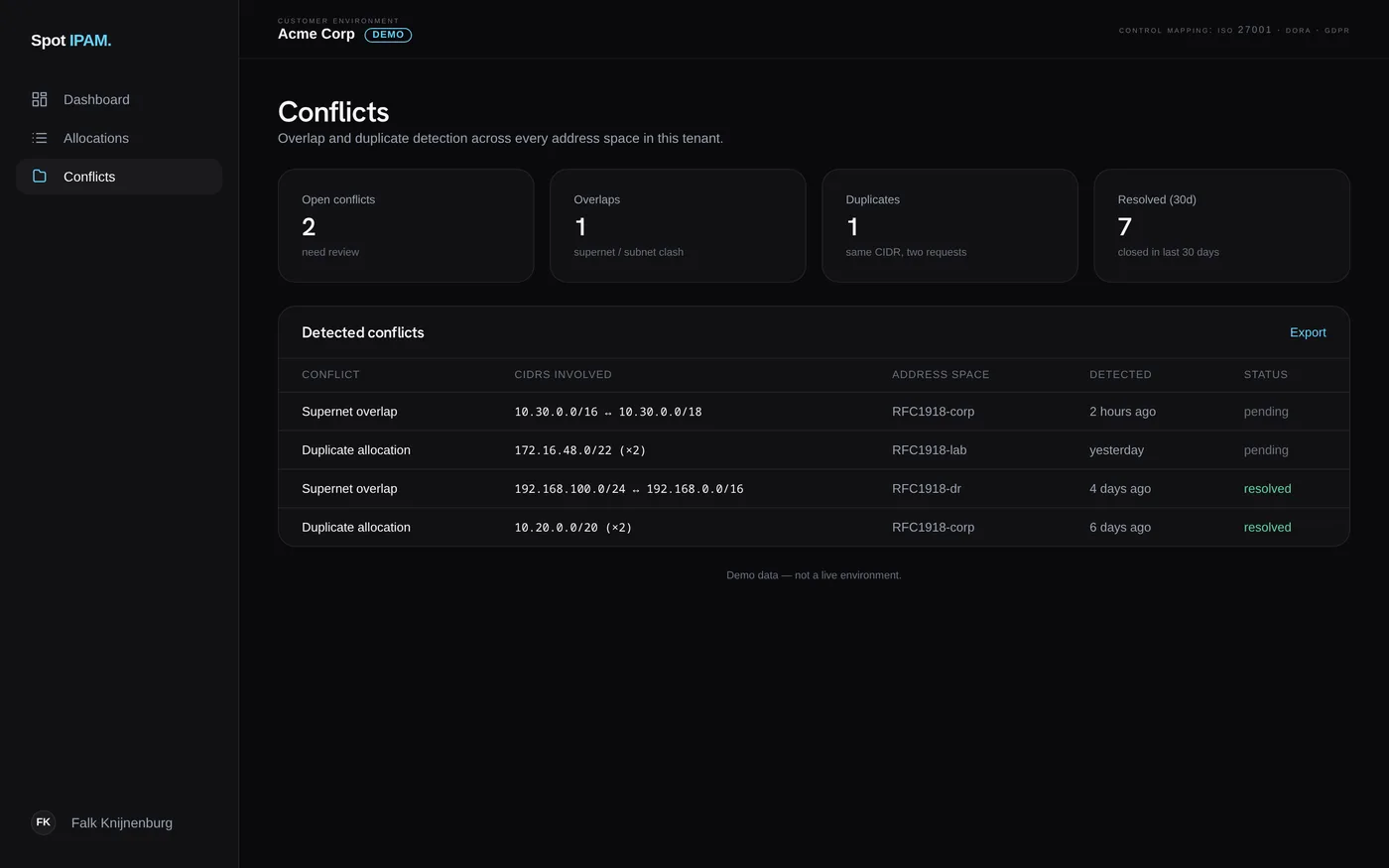Select the Overlaps summary card
Viewport: 1389px width, 868px height.
[678, 225]
